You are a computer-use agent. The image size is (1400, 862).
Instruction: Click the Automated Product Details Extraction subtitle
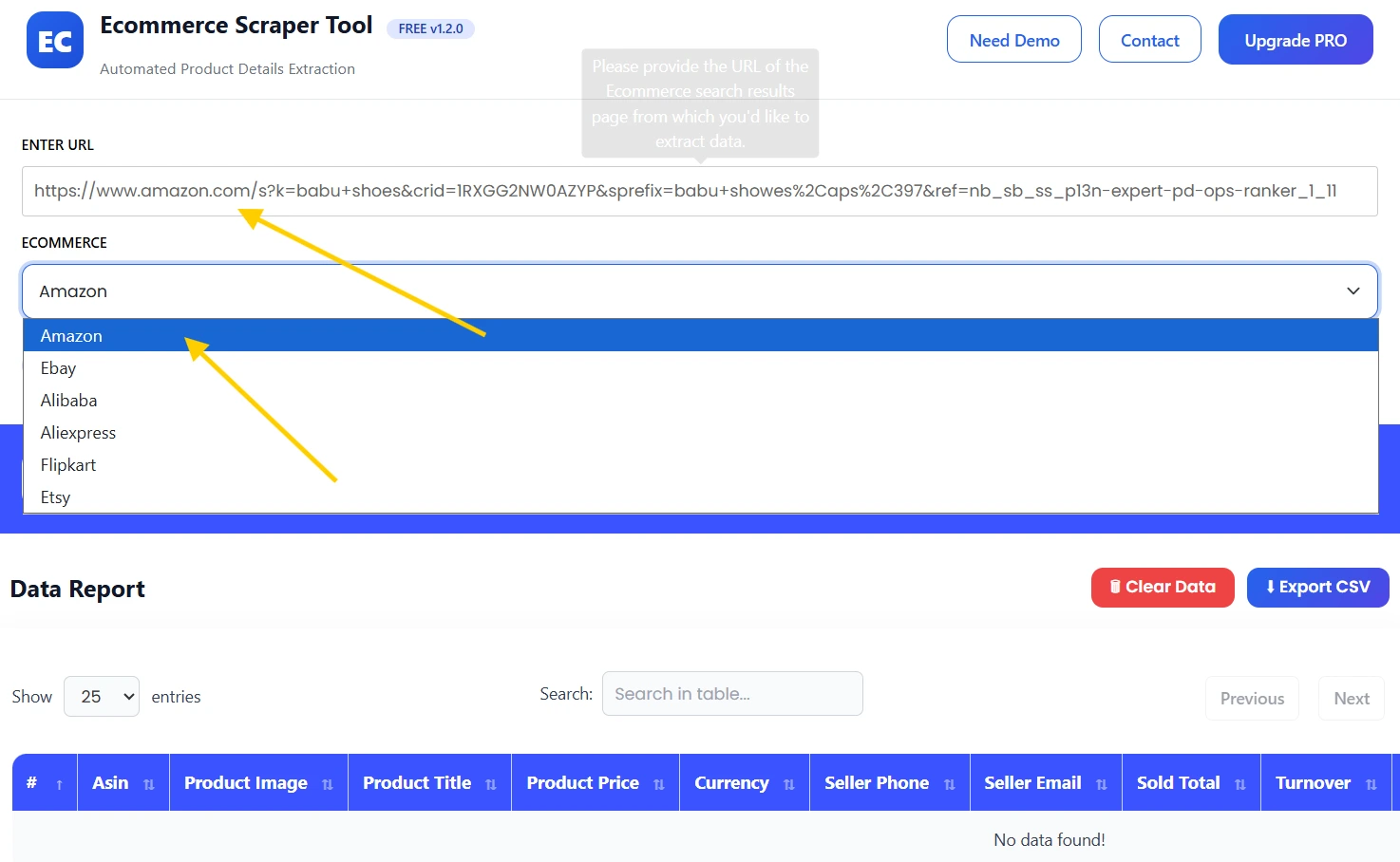pos(228,68)
